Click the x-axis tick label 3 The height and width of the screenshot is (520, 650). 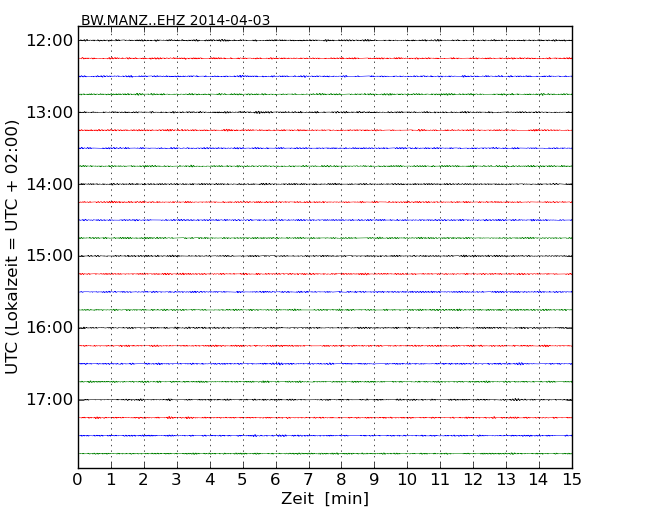click(177, 480)
